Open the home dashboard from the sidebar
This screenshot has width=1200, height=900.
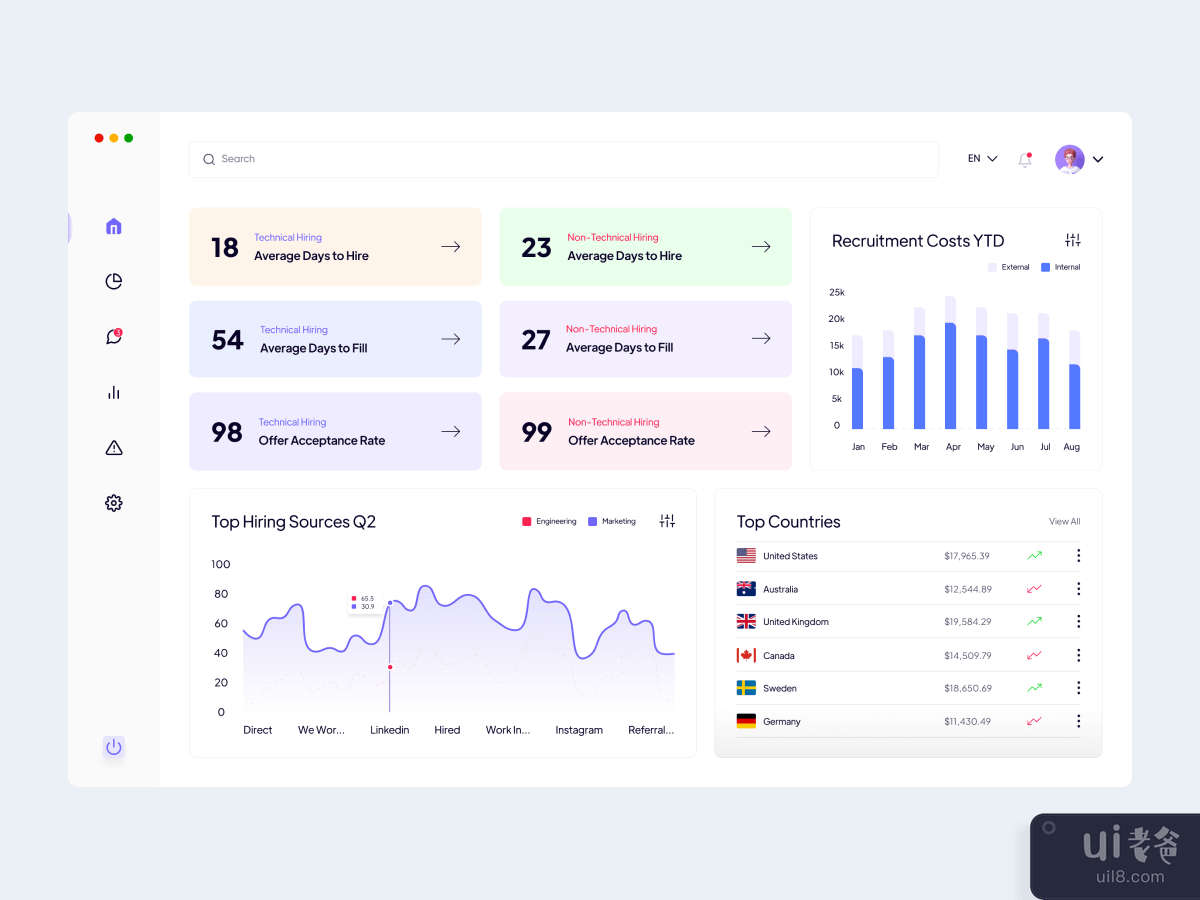(x=113, y=227)
